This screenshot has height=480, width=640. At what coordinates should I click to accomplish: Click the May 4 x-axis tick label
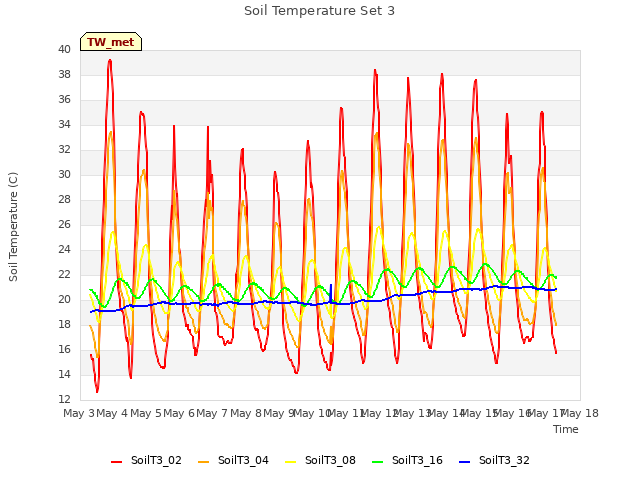(x=112, y=413)
